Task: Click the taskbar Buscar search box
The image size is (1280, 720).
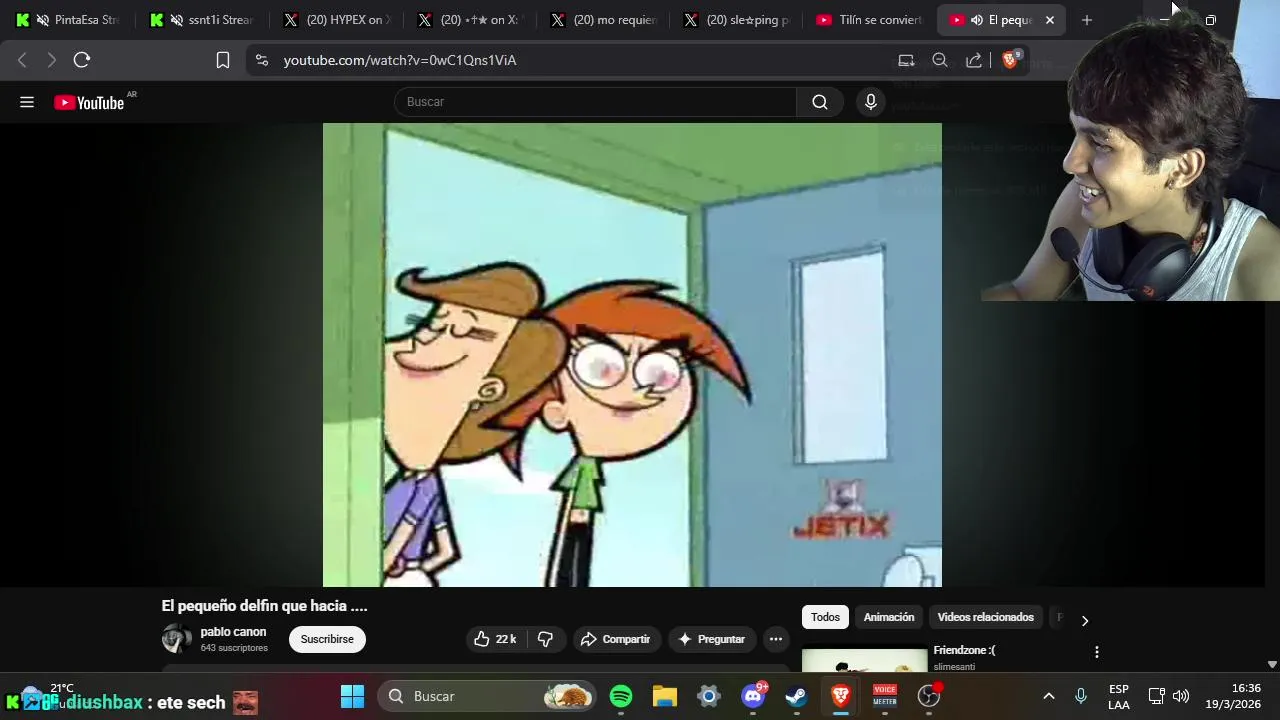Action: tap(488, 696)
